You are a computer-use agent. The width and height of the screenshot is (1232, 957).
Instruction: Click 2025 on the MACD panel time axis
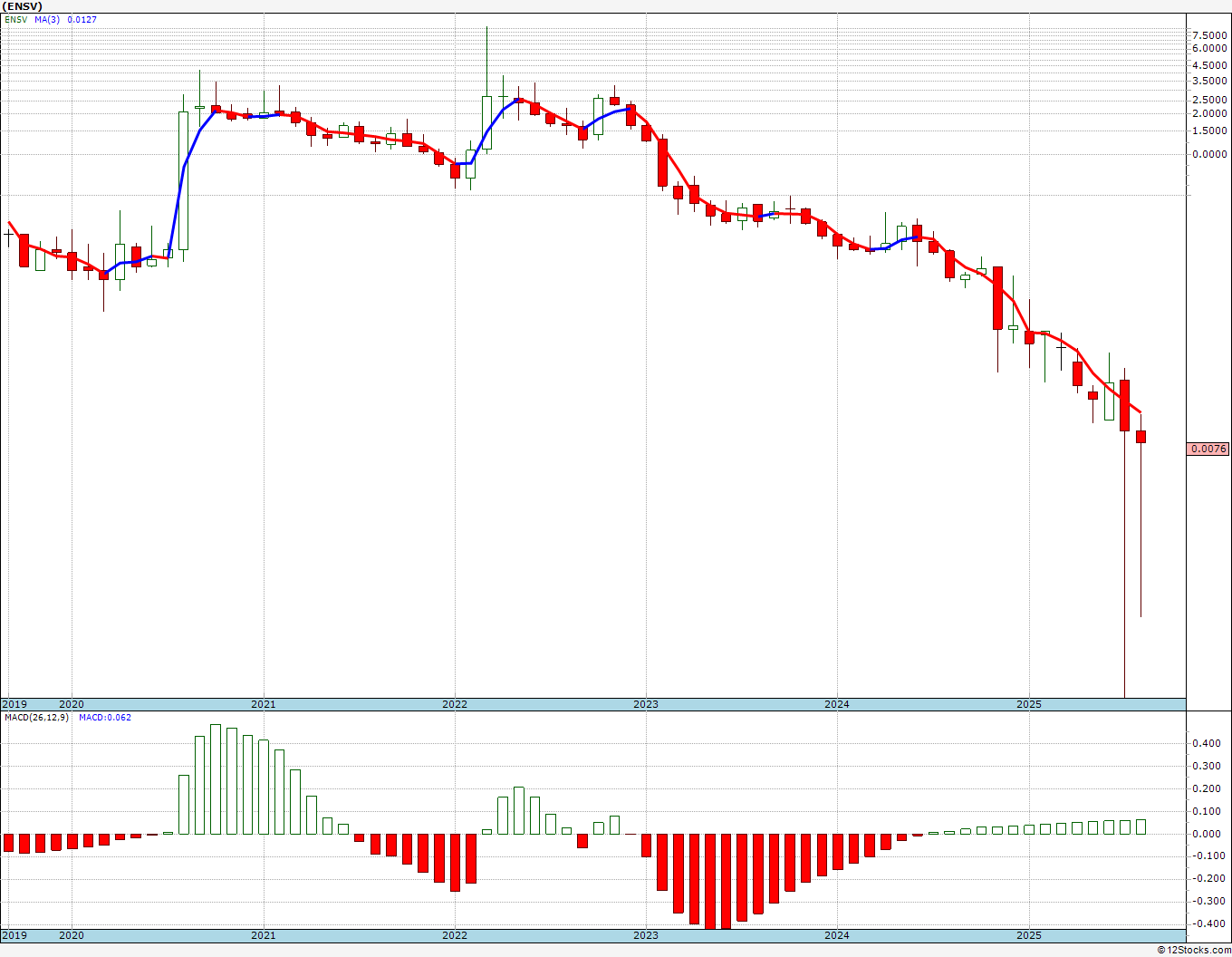point(1029,935)
